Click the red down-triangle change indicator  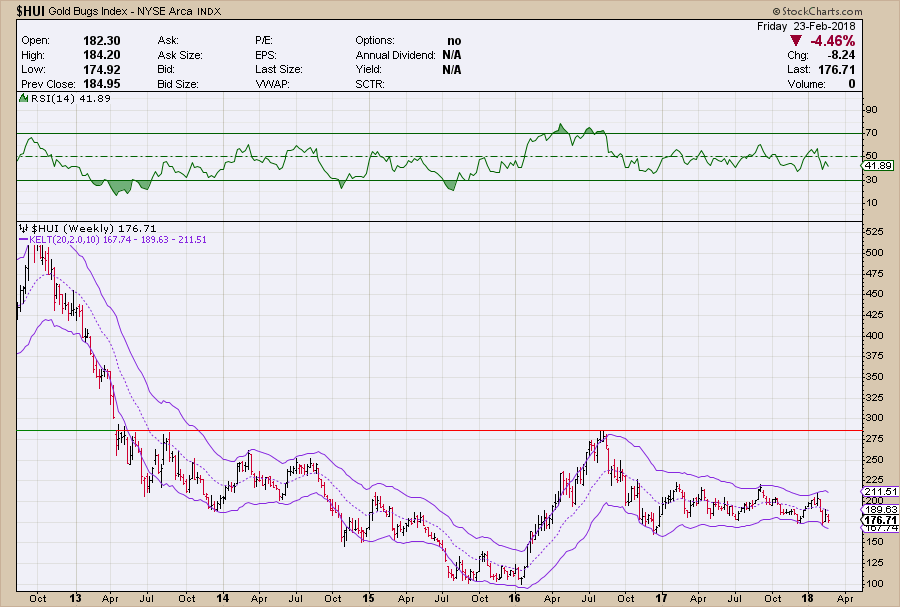(x=796, y=41)
